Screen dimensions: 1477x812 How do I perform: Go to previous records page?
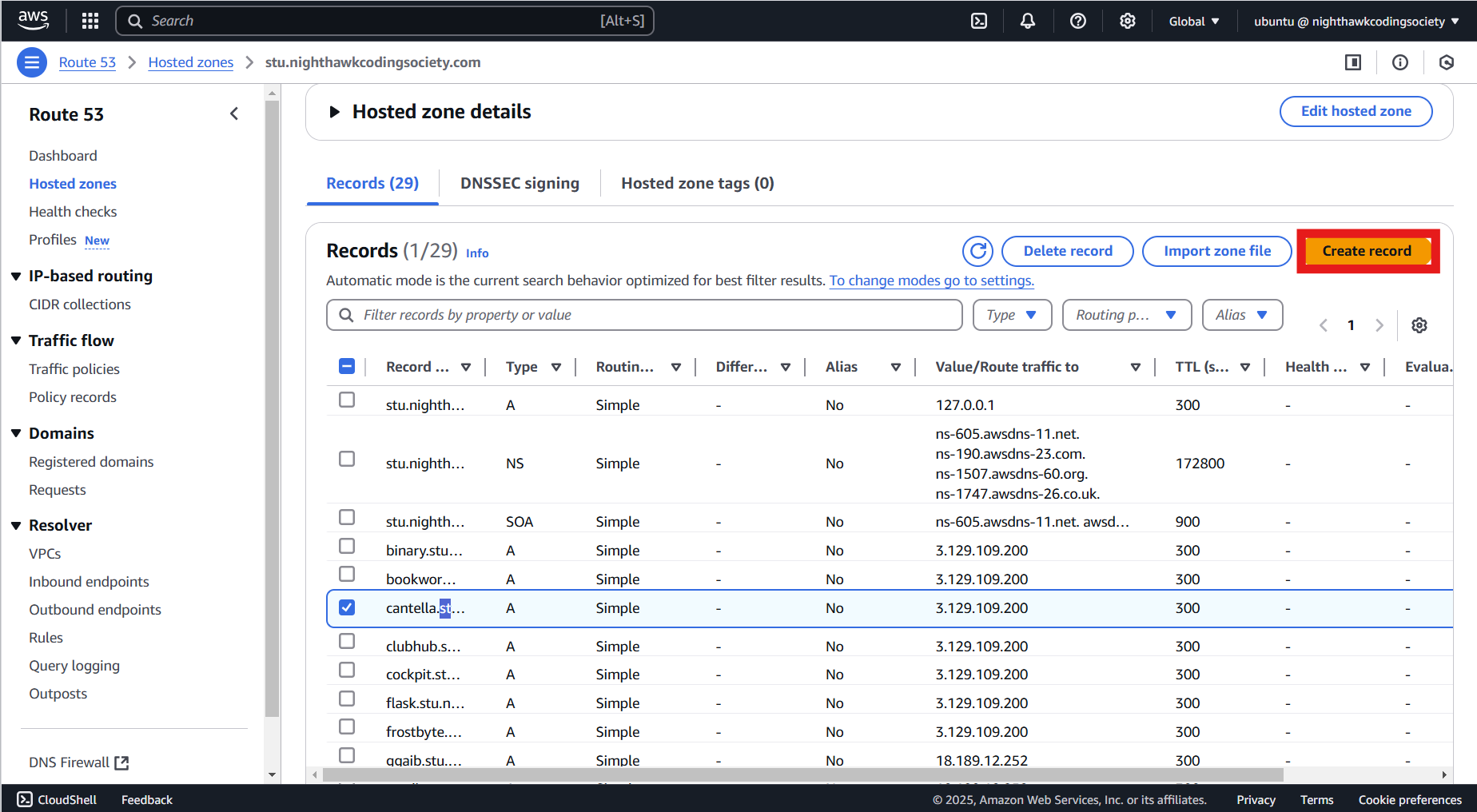click(1324, 325)
